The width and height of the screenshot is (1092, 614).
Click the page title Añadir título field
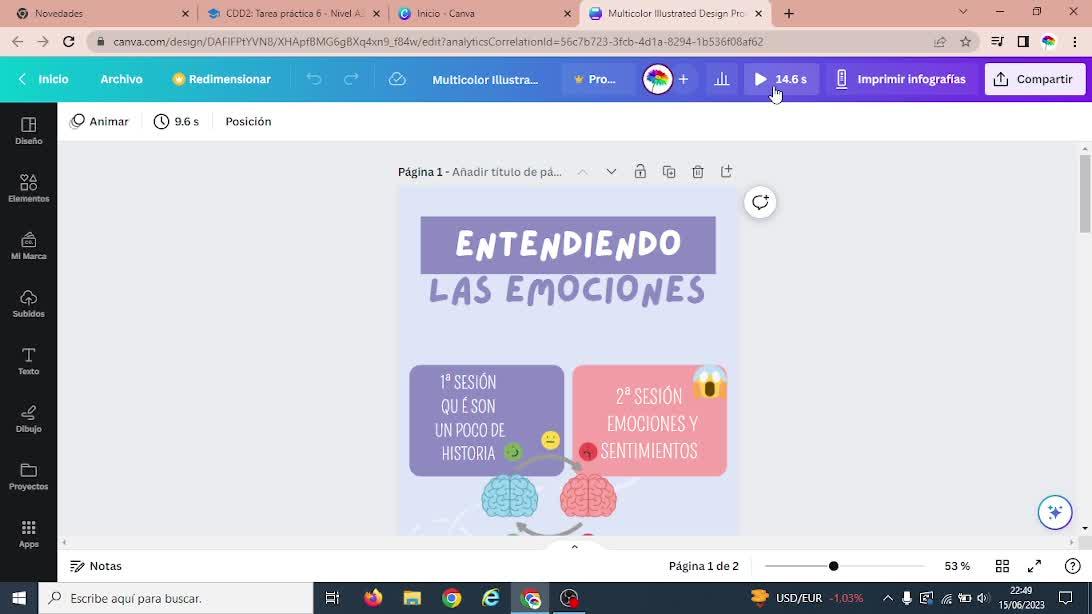(507, 171)
